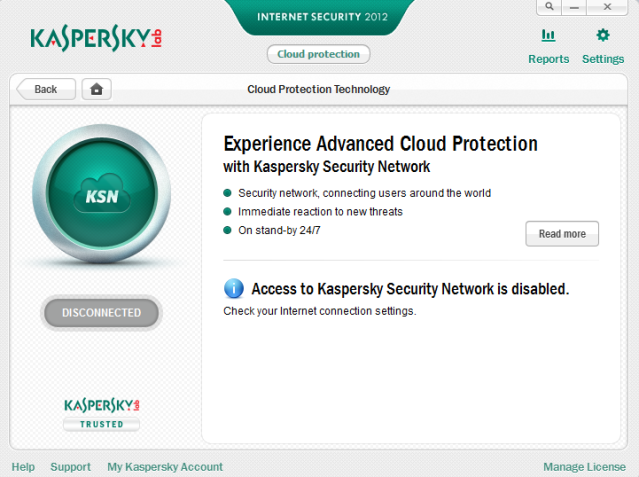Click the Back button
Screen dimensions: 639x477
coord(46,89)
